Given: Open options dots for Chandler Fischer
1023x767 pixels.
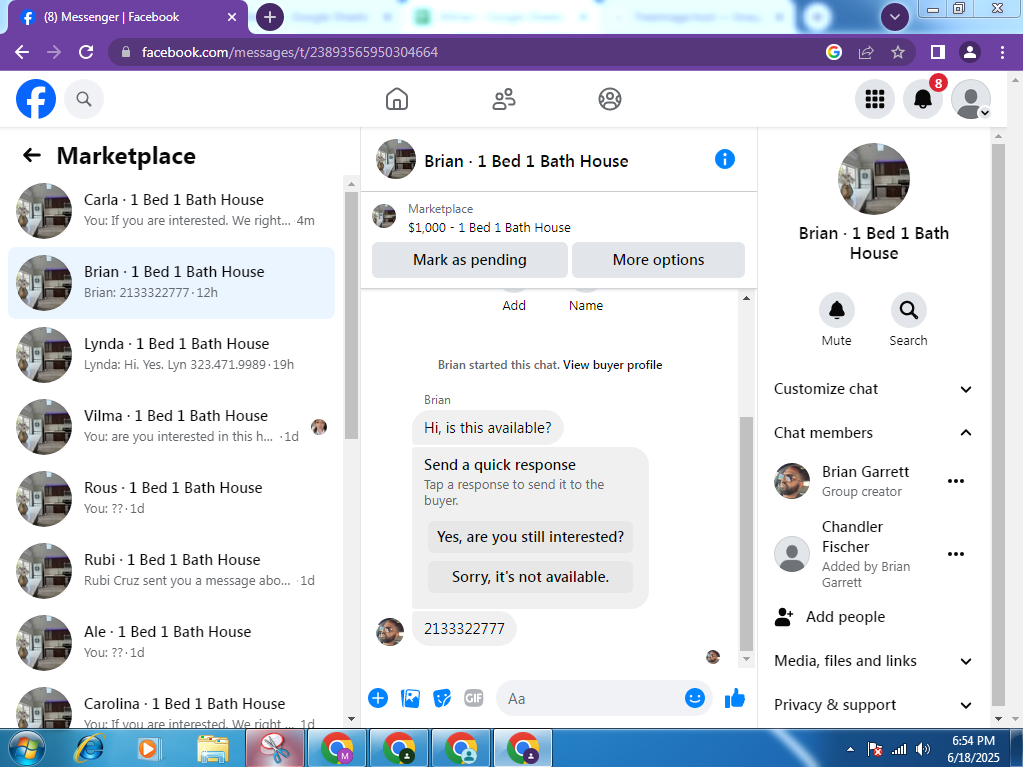Looking at the screenshot, I should point(956,554).
